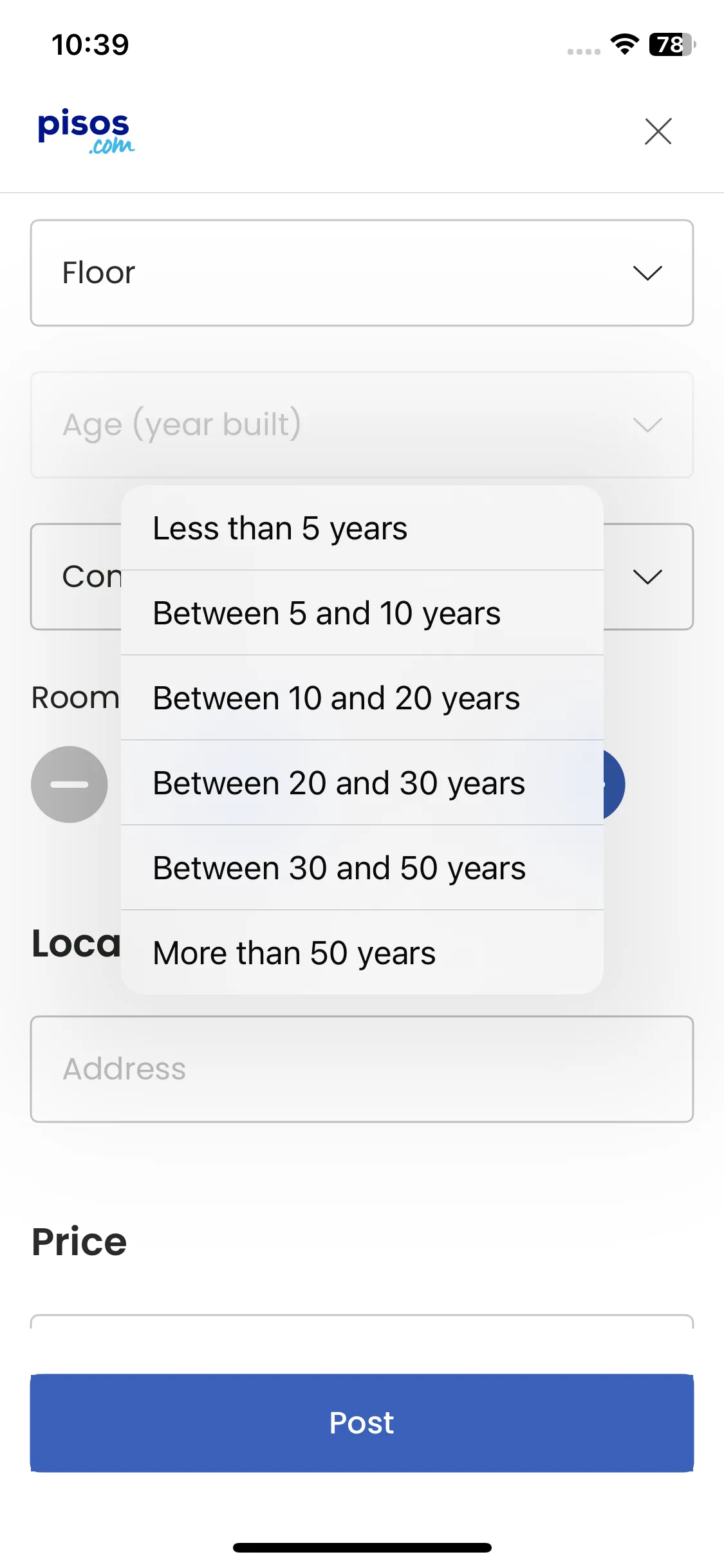The image size is (724, 1568).
Task: Increase rooms with the blue plus button
Action: (614, 784)
